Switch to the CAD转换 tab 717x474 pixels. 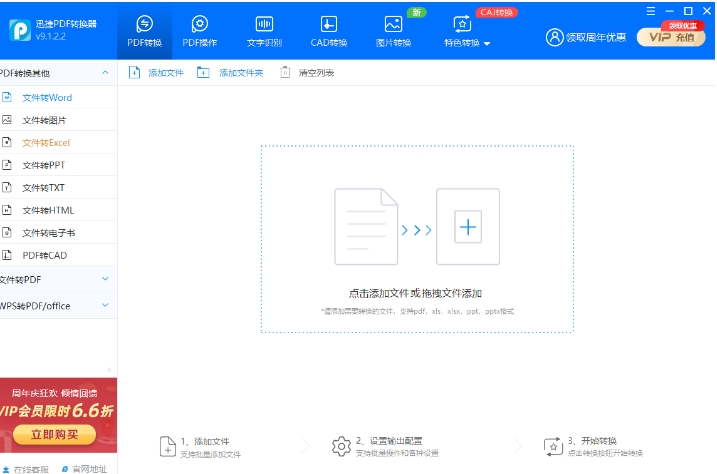329,31
